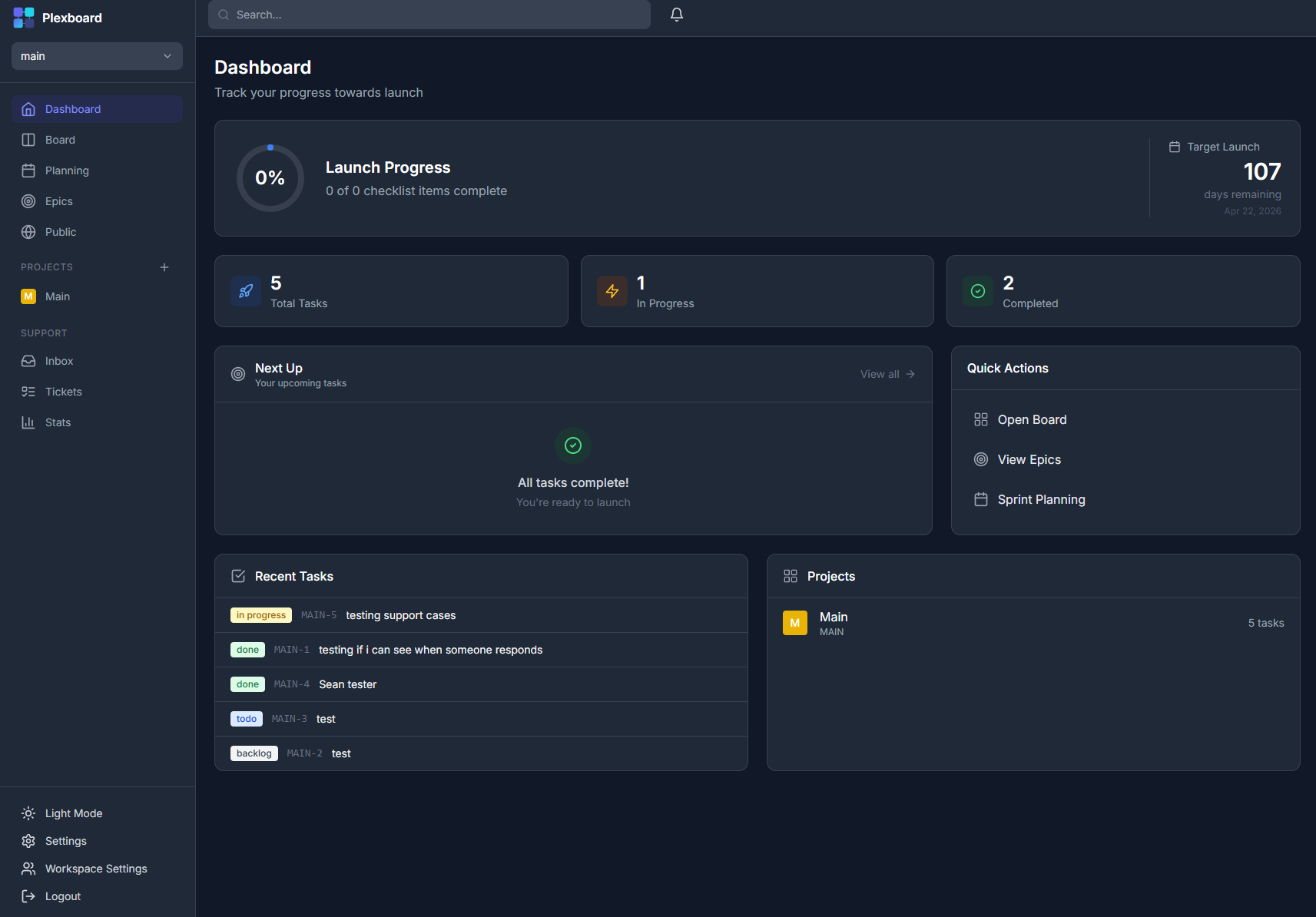
Task: Open the Epics section from the sidebar
Action: (58, 200)
